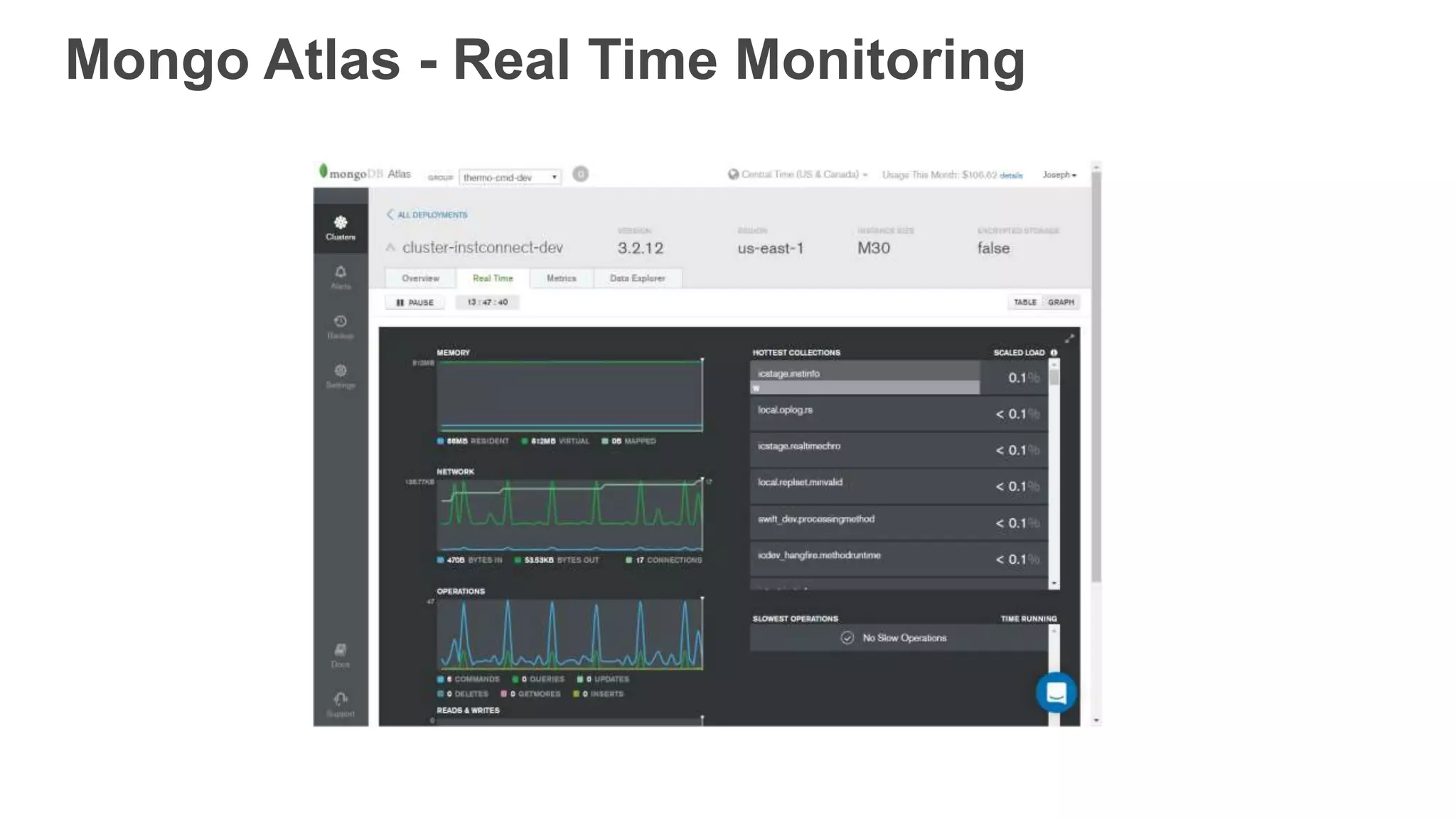The width and height of the screenshot is (1456, 819).
Task: Toggle Bytes Out legend swatch
Action: pos(518,560)
